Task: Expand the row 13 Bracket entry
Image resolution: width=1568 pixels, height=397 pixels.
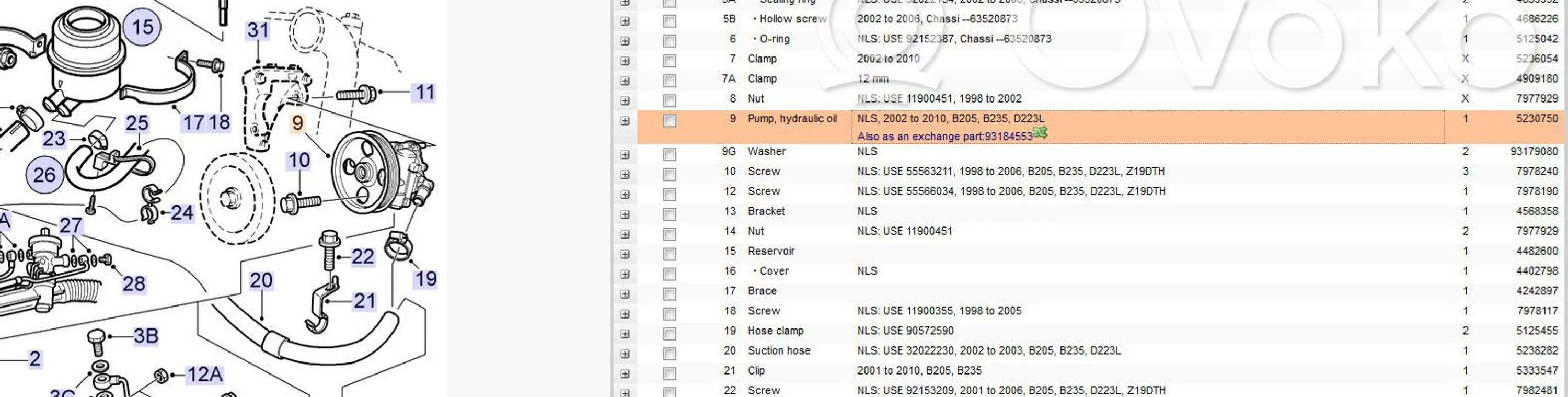Action: (x=625, y=214)
